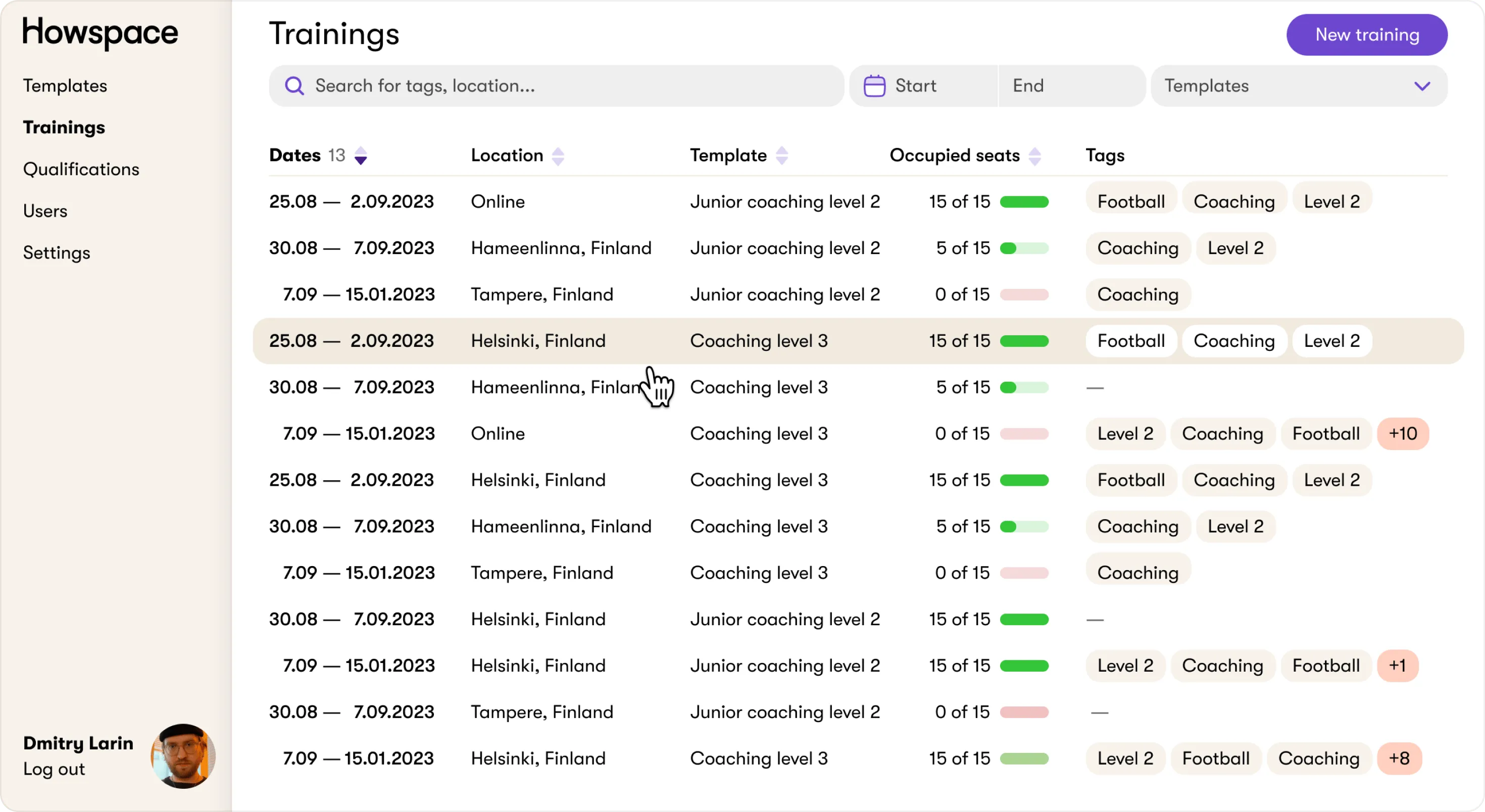Viewport: 1485px width, 812px height.
Task: Click Dmitry Larin's profile avatar
Action: (183, 755)
